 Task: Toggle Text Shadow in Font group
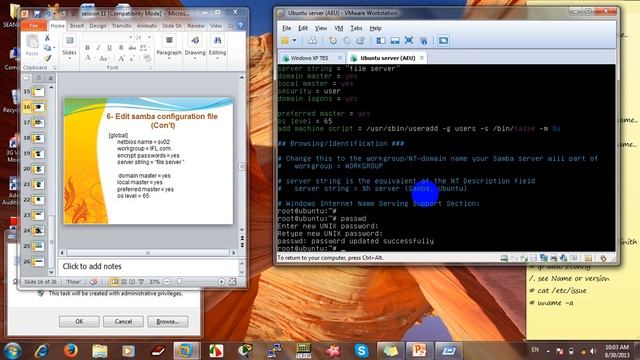120,48
